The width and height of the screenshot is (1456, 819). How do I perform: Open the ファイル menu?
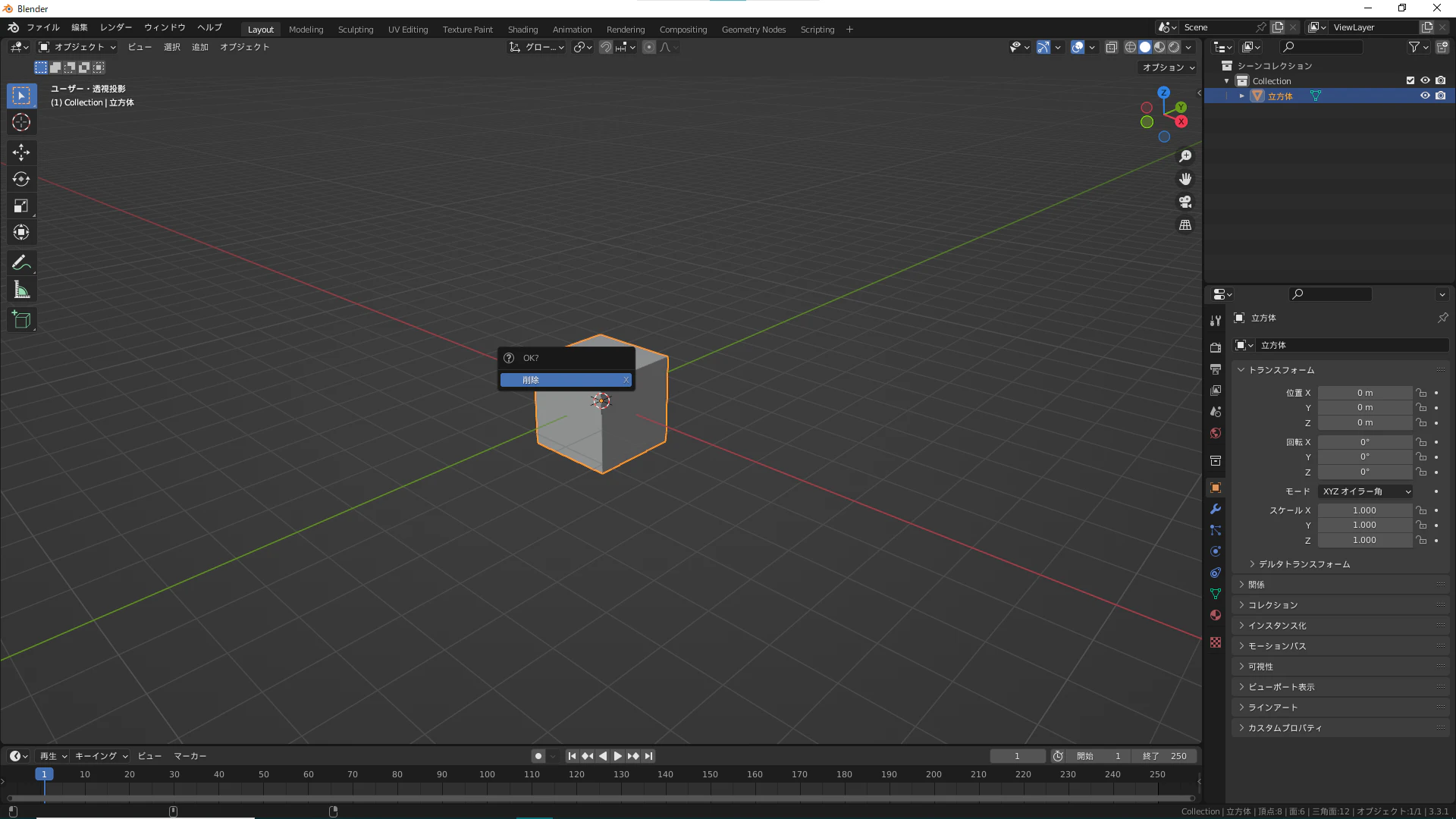click(x=43, y=27)
